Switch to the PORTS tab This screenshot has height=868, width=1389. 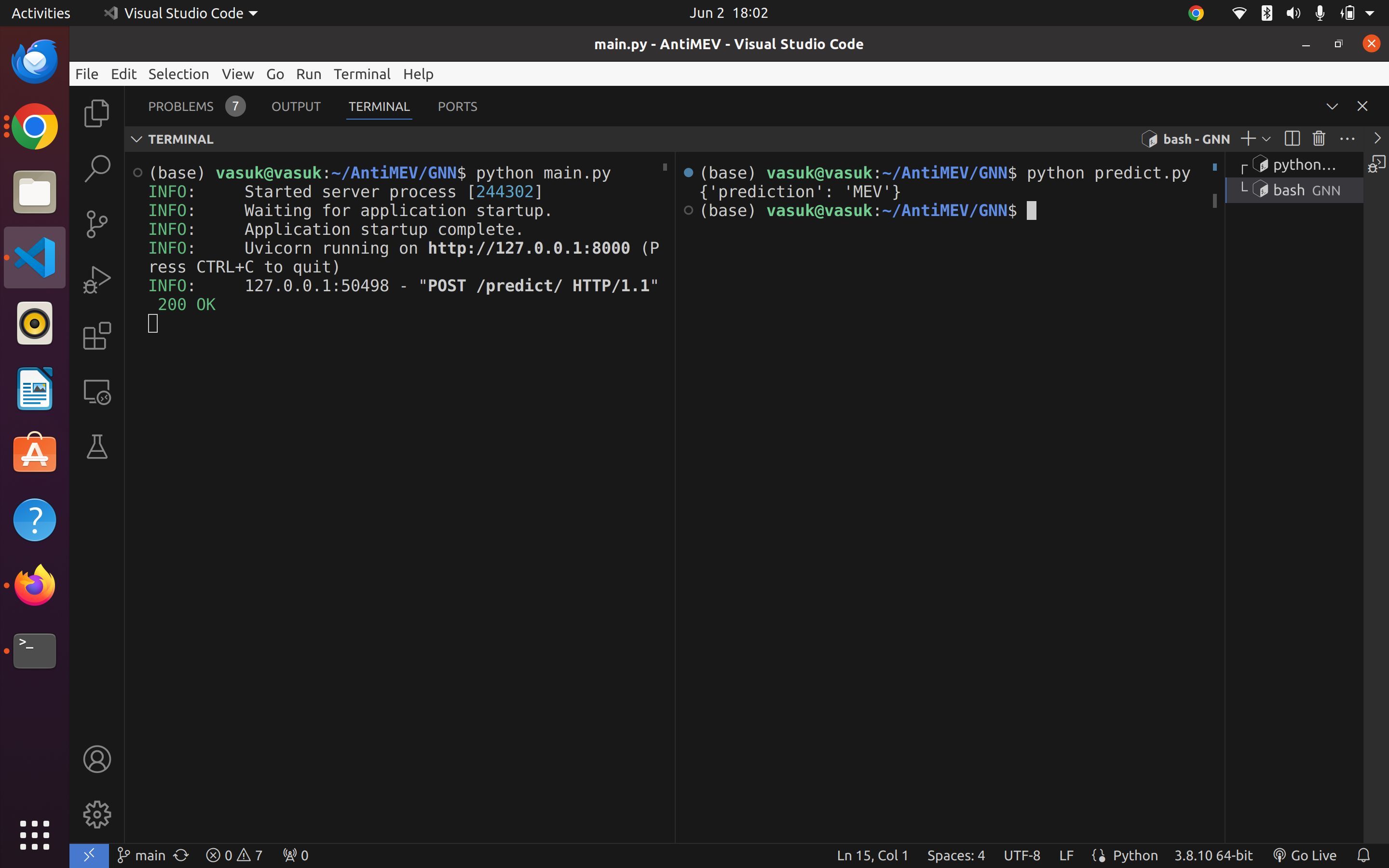pyautogui.click(x=457, y=106)
